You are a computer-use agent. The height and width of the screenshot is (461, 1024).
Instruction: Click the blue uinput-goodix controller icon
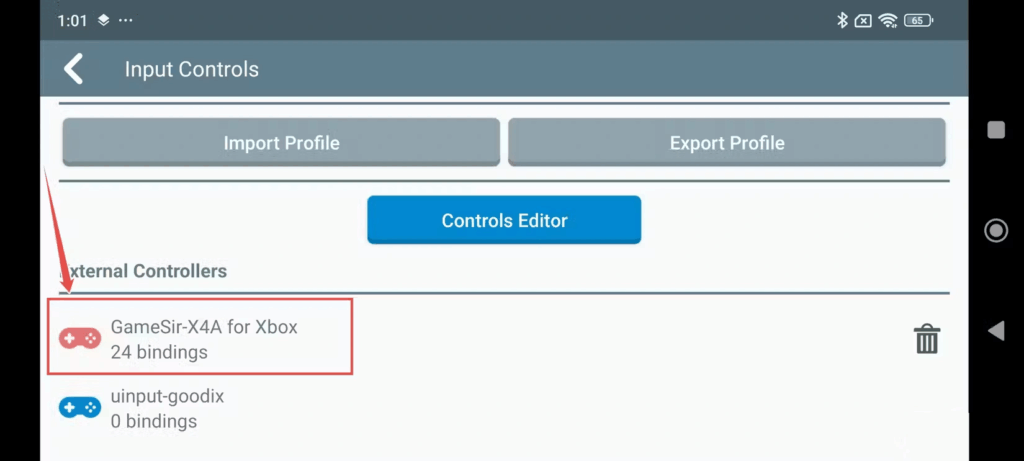(x=80, y=408)
